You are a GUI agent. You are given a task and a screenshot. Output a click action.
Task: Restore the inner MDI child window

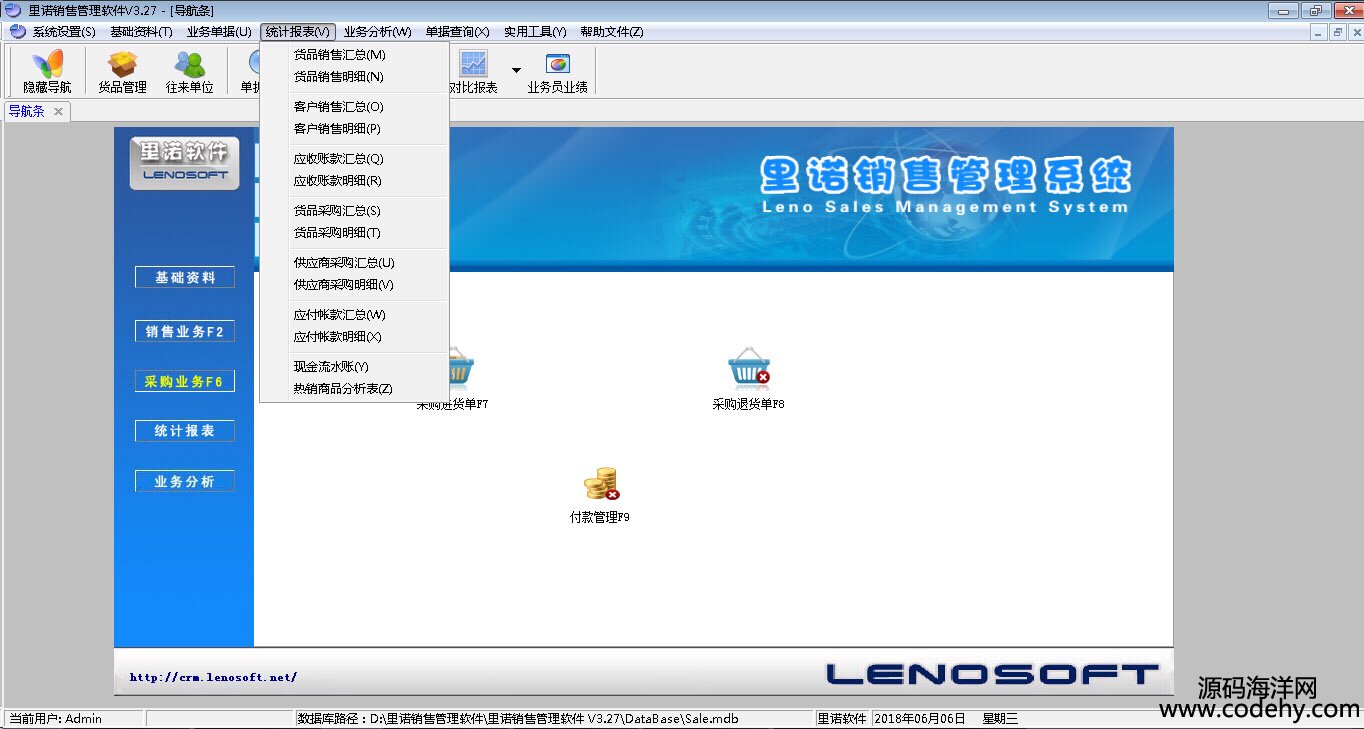point(1337,32)
